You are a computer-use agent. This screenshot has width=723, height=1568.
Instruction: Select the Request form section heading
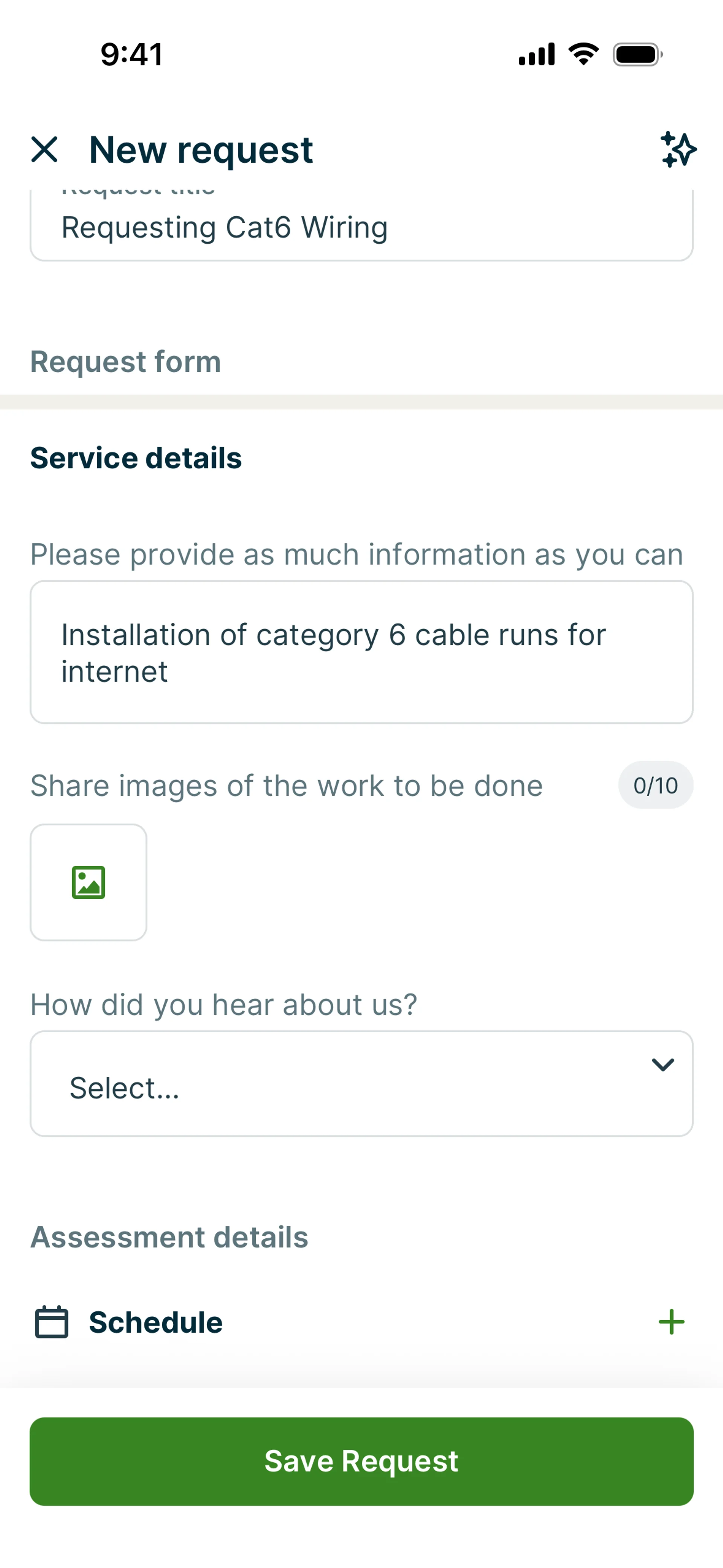click(x=125, y=362)
